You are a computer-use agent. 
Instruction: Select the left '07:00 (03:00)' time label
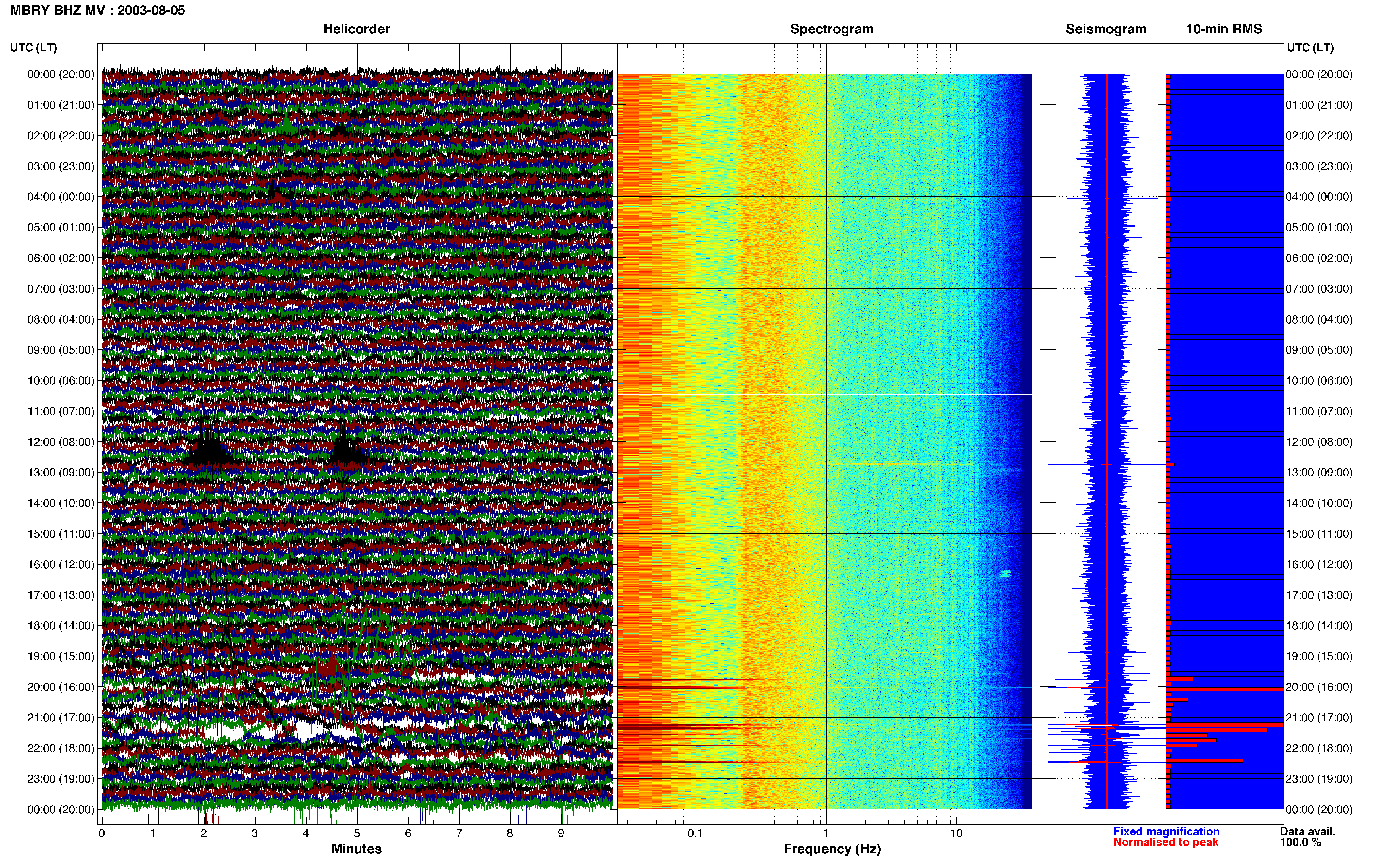(61, 289)
